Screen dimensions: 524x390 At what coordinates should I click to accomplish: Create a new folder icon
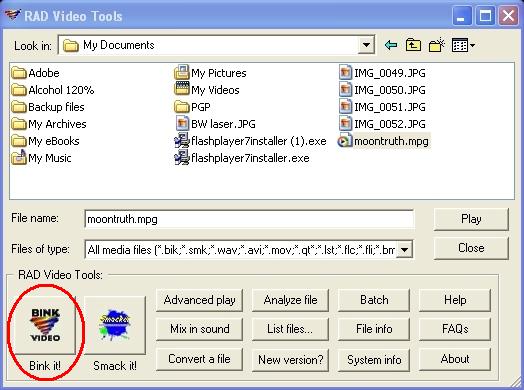pos(436,45)
